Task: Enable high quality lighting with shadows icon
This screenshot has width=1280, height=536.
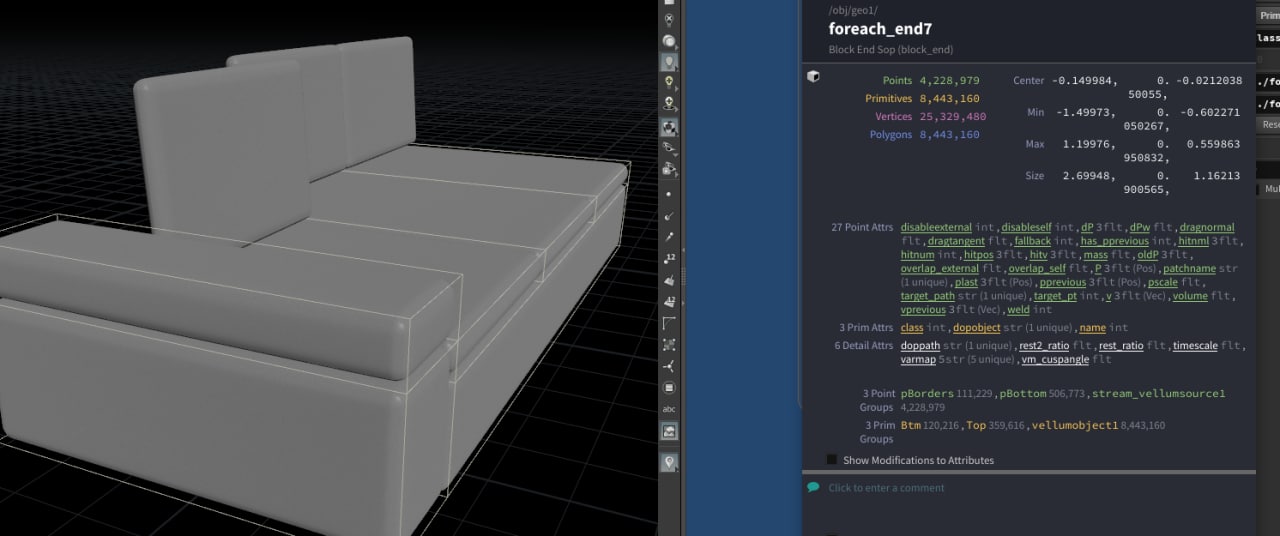Action: [669, 104]
